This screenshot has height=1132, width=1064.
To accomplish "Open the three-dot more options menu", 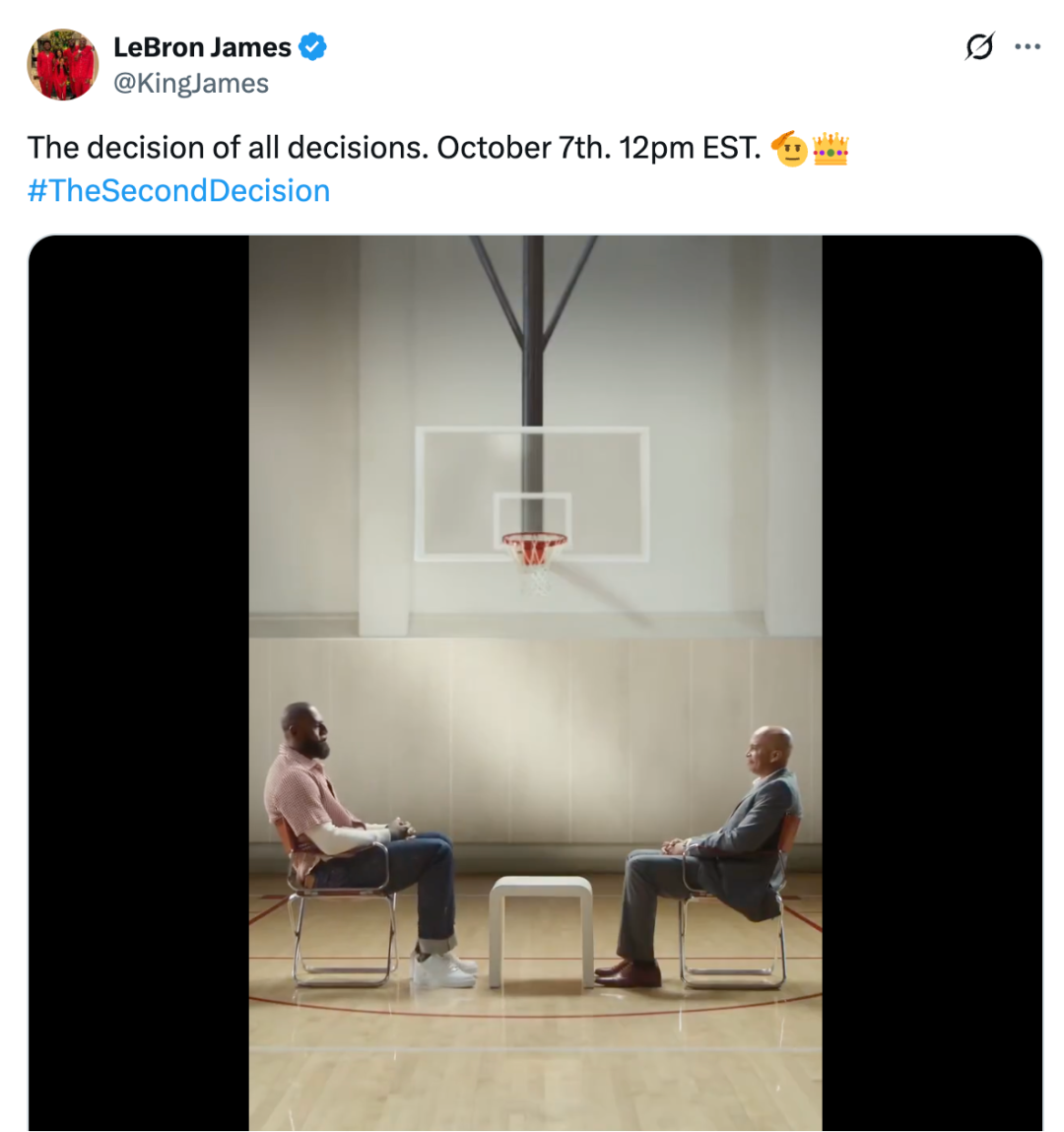I will pos(1028,46).
